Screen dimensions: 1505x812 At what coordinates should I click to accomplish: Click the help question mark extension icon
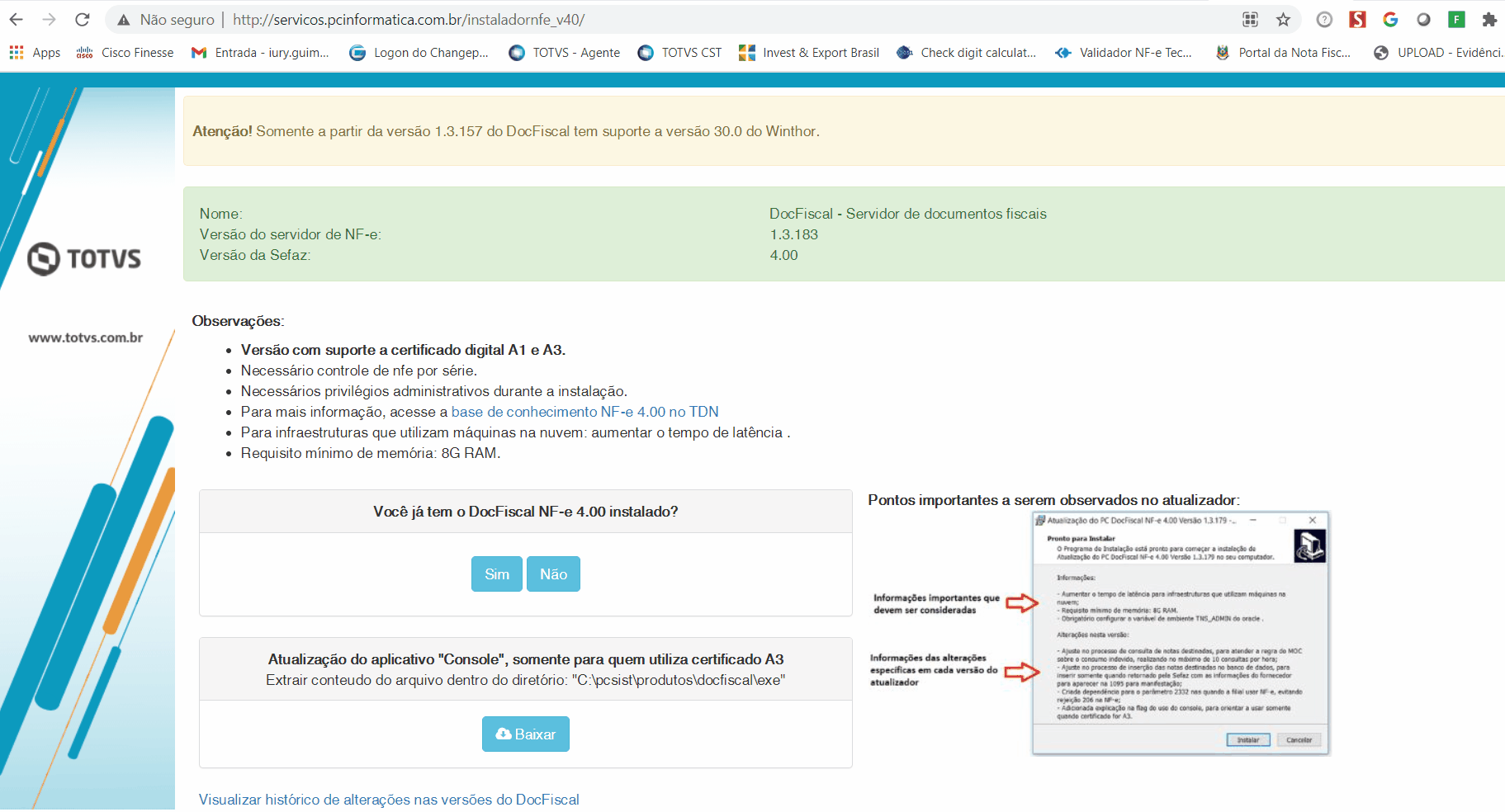click(x=1324, y=19)
